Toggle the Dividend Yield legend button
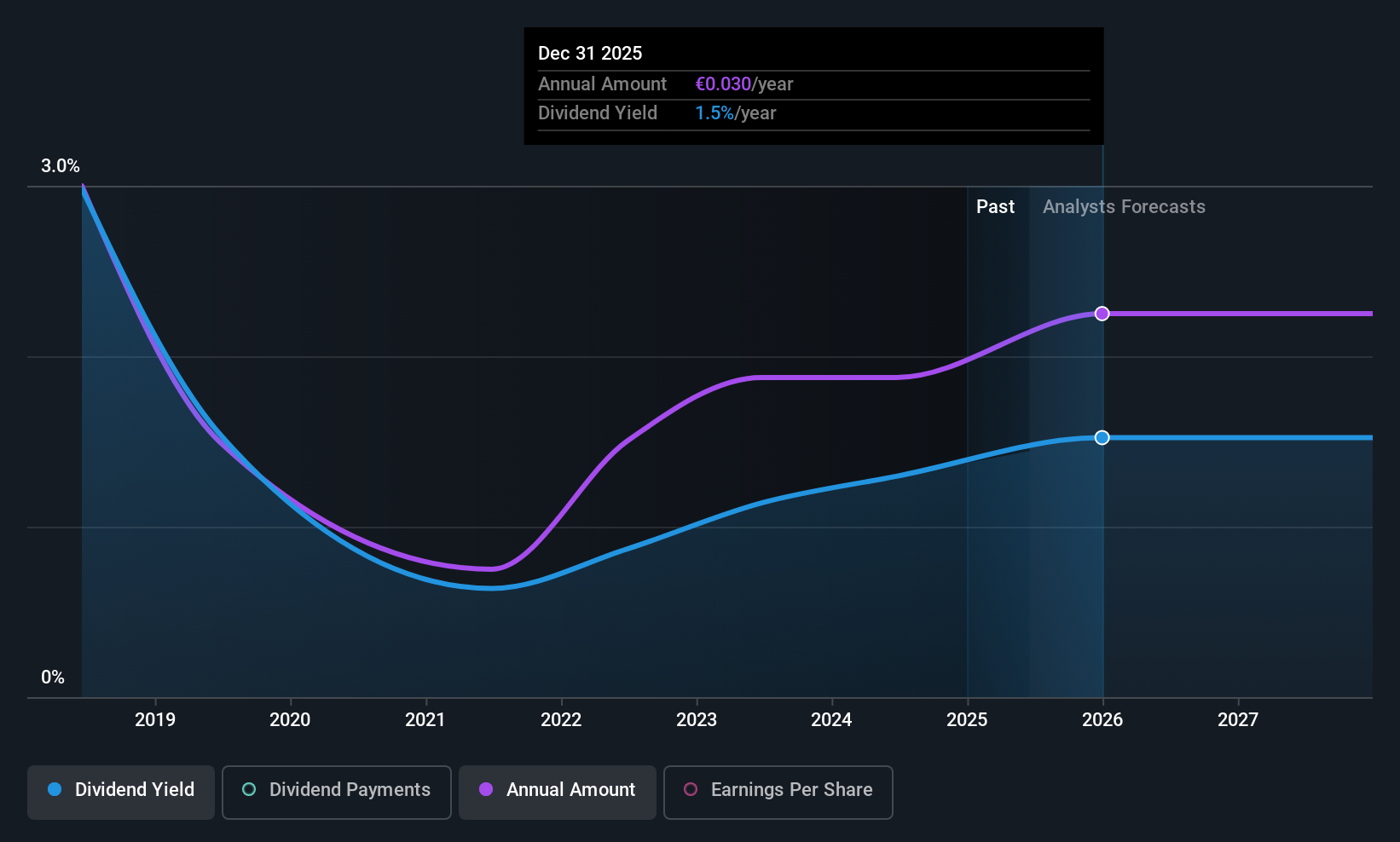The image size is (1400, 842). pos(121,792)
